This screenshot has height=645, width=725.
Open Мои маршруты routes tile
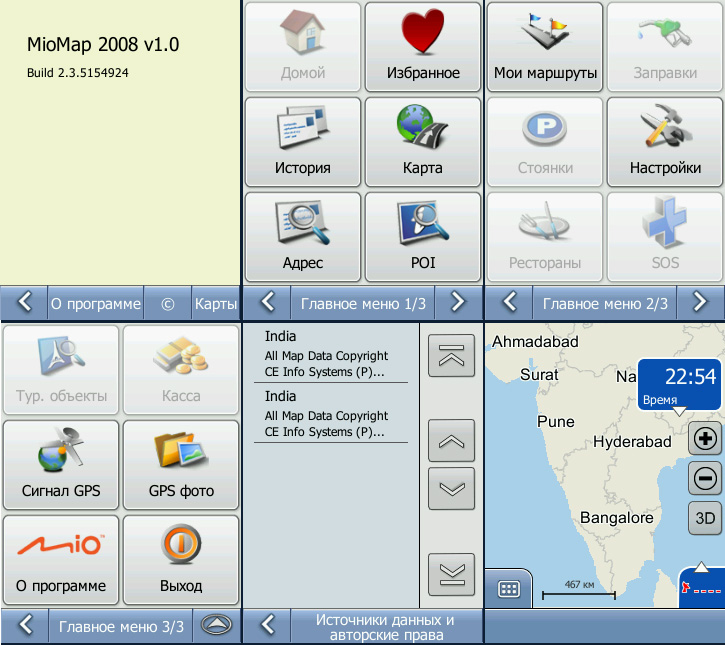click(545, 47)
